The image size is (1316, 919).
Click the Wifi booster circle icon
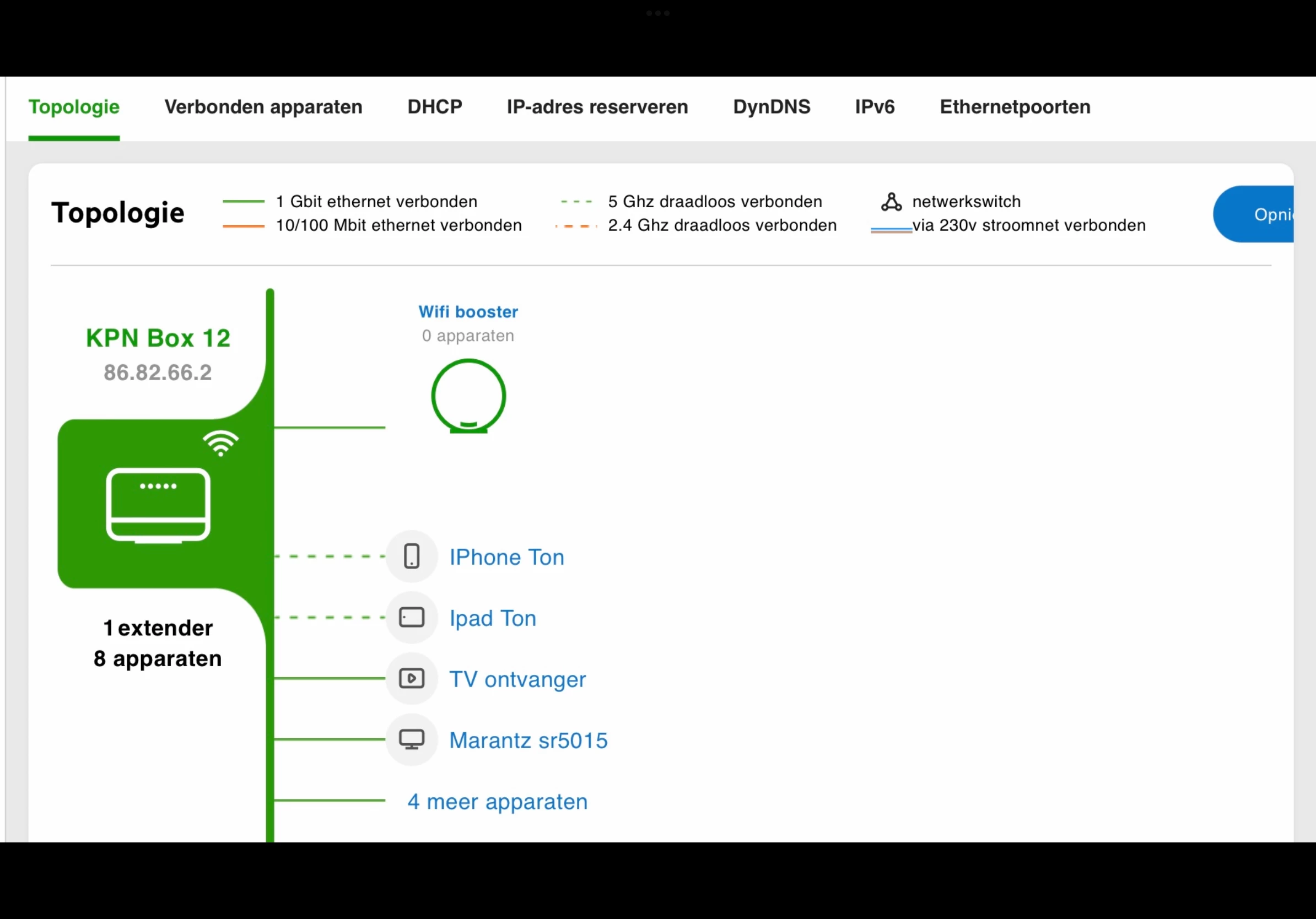(468, 397)
